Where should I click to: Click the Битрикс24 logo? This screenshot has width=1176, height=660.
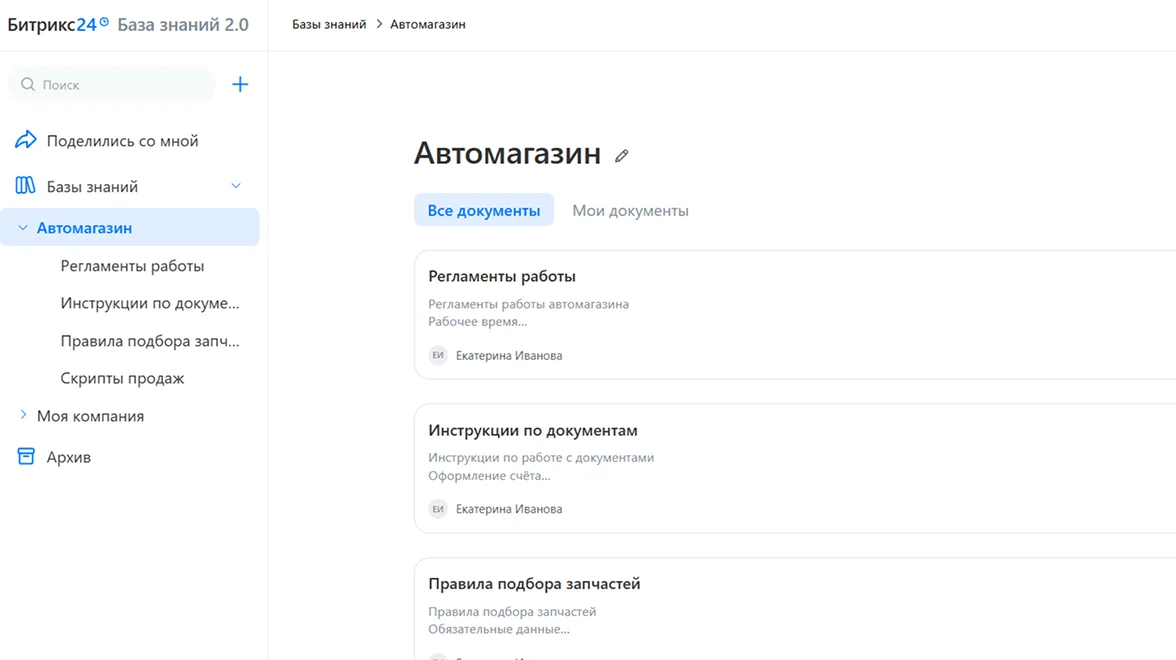[58, 24]
